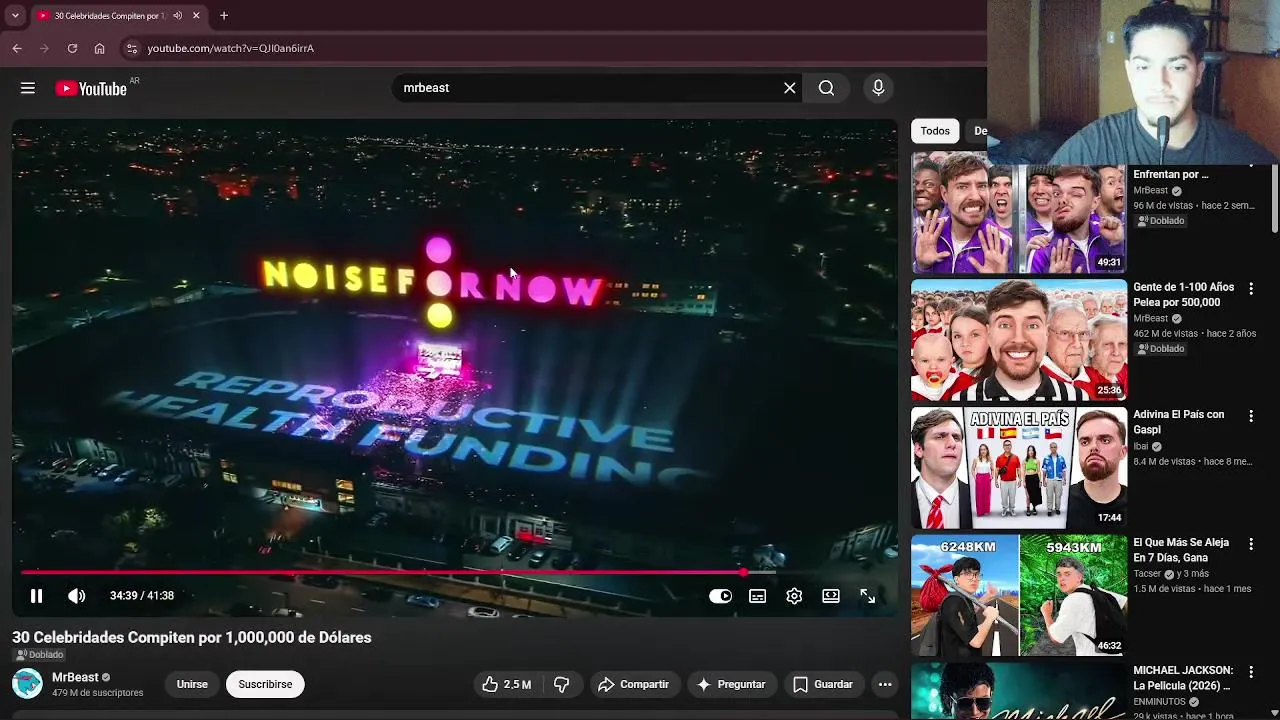Open options for Gente de 1-100 Años video
The width and height of the screenshot is (1280, 720).
coord(1251,288)
